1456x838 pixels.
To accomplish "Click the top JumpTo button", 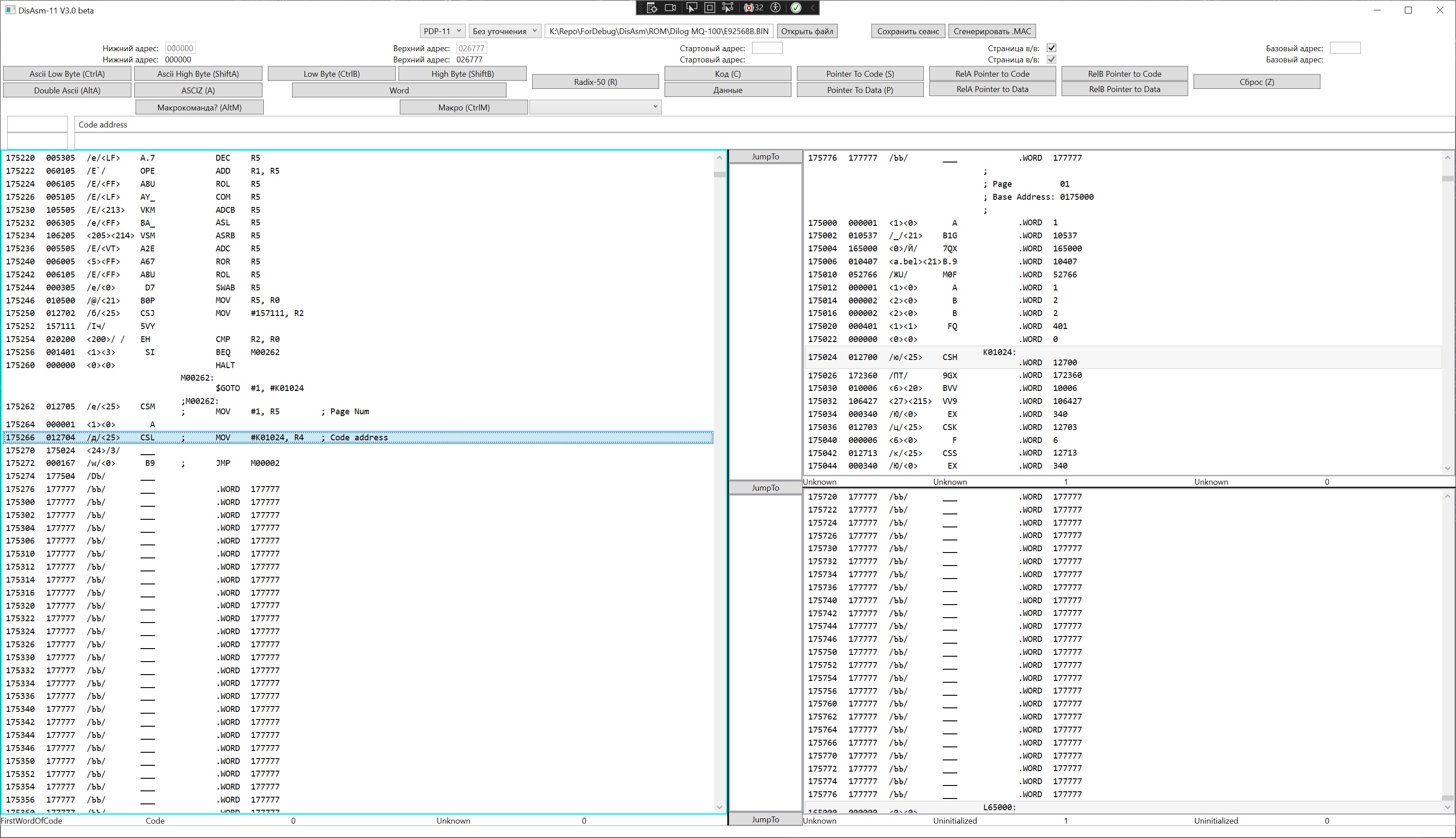I will pyautogui.click(x=765, y=157).
